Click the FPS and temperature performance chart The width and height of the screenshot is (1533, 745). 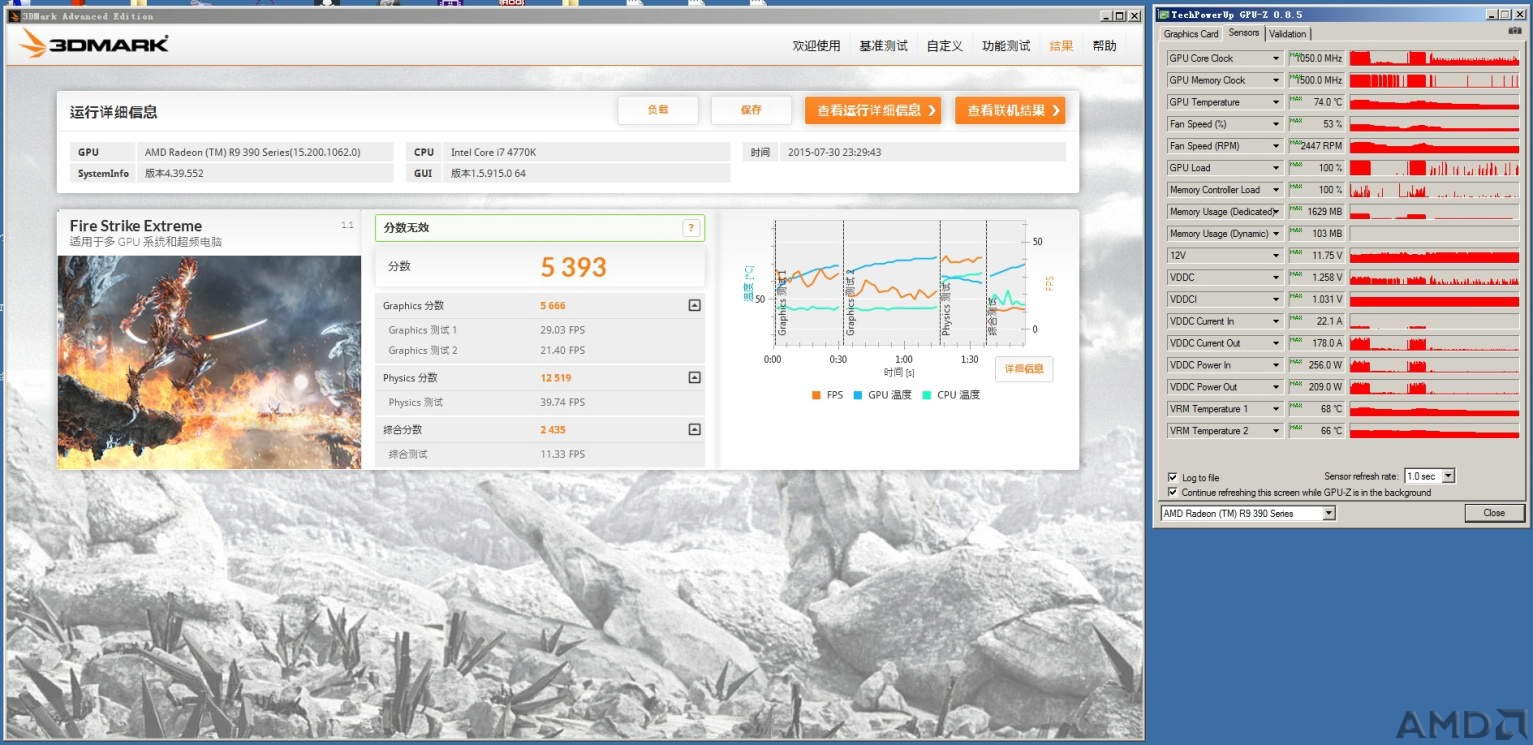[899, 282]
